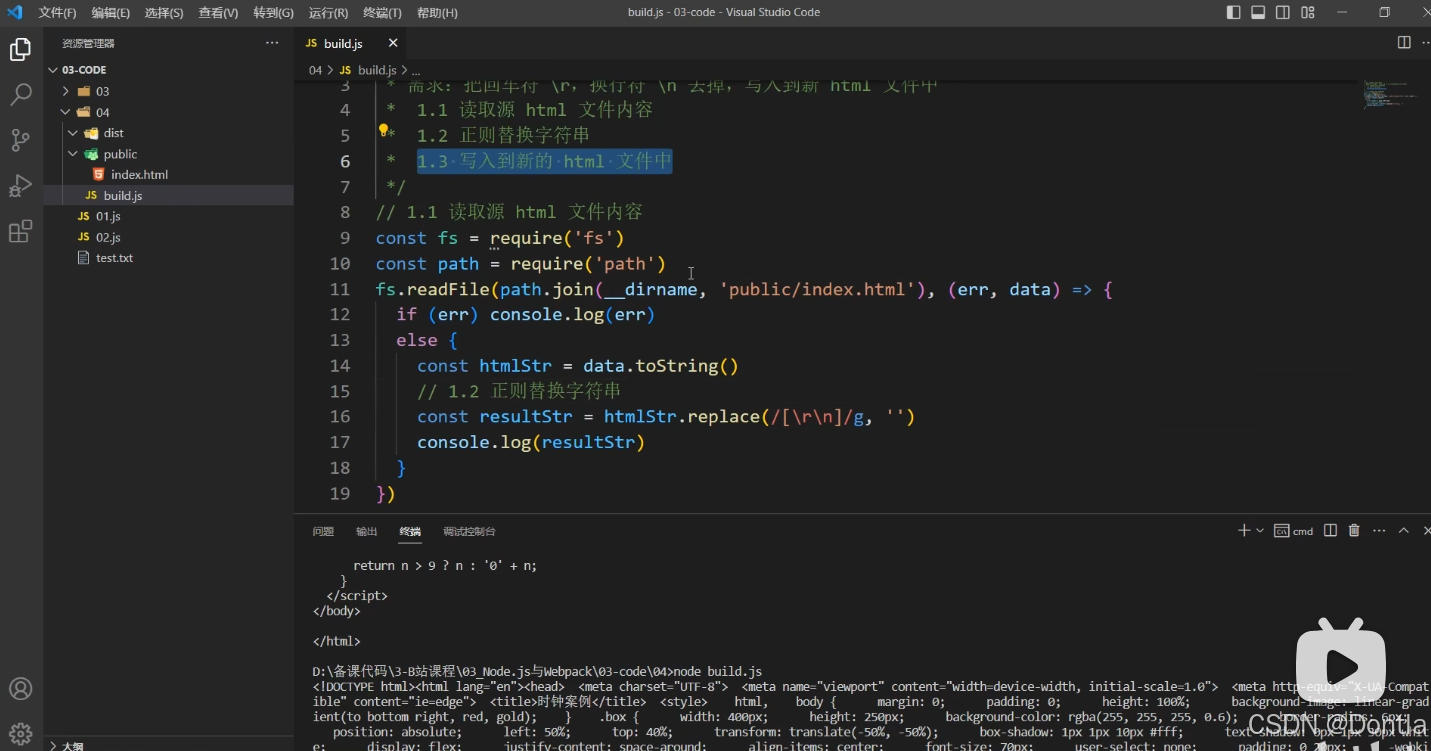Open the Explorer view in activity bar

(x=20, y=50)
